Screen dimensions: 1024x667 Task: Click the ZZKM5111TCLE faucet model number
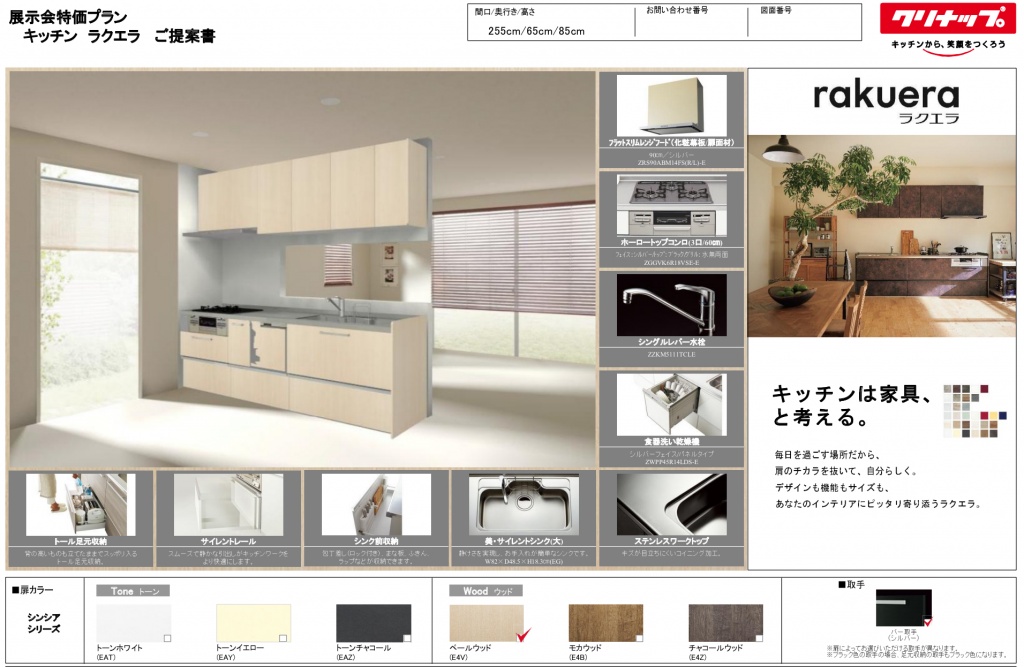(x=671, y=355)
